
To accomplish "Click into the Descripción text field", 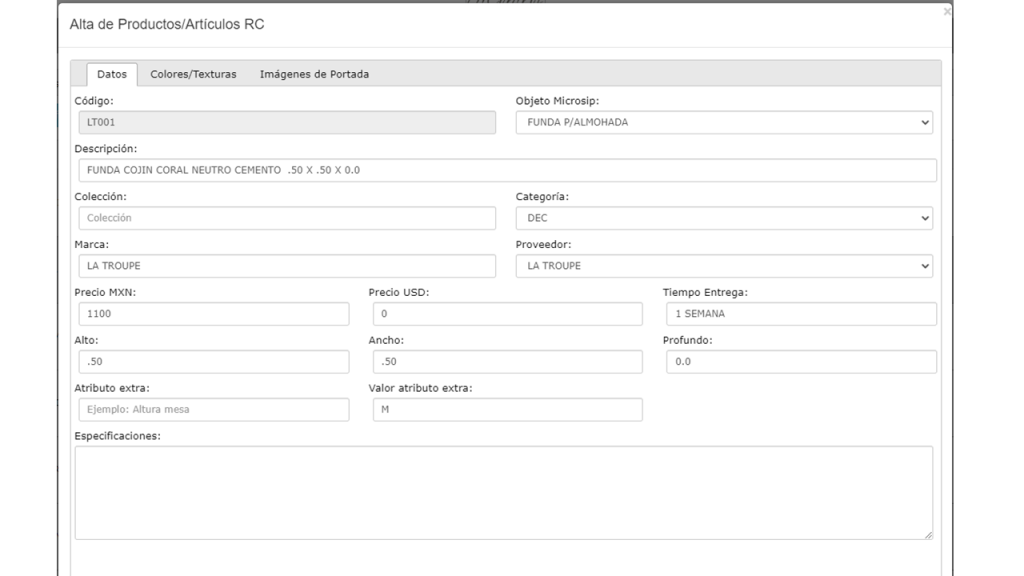I will coord(505,170).
